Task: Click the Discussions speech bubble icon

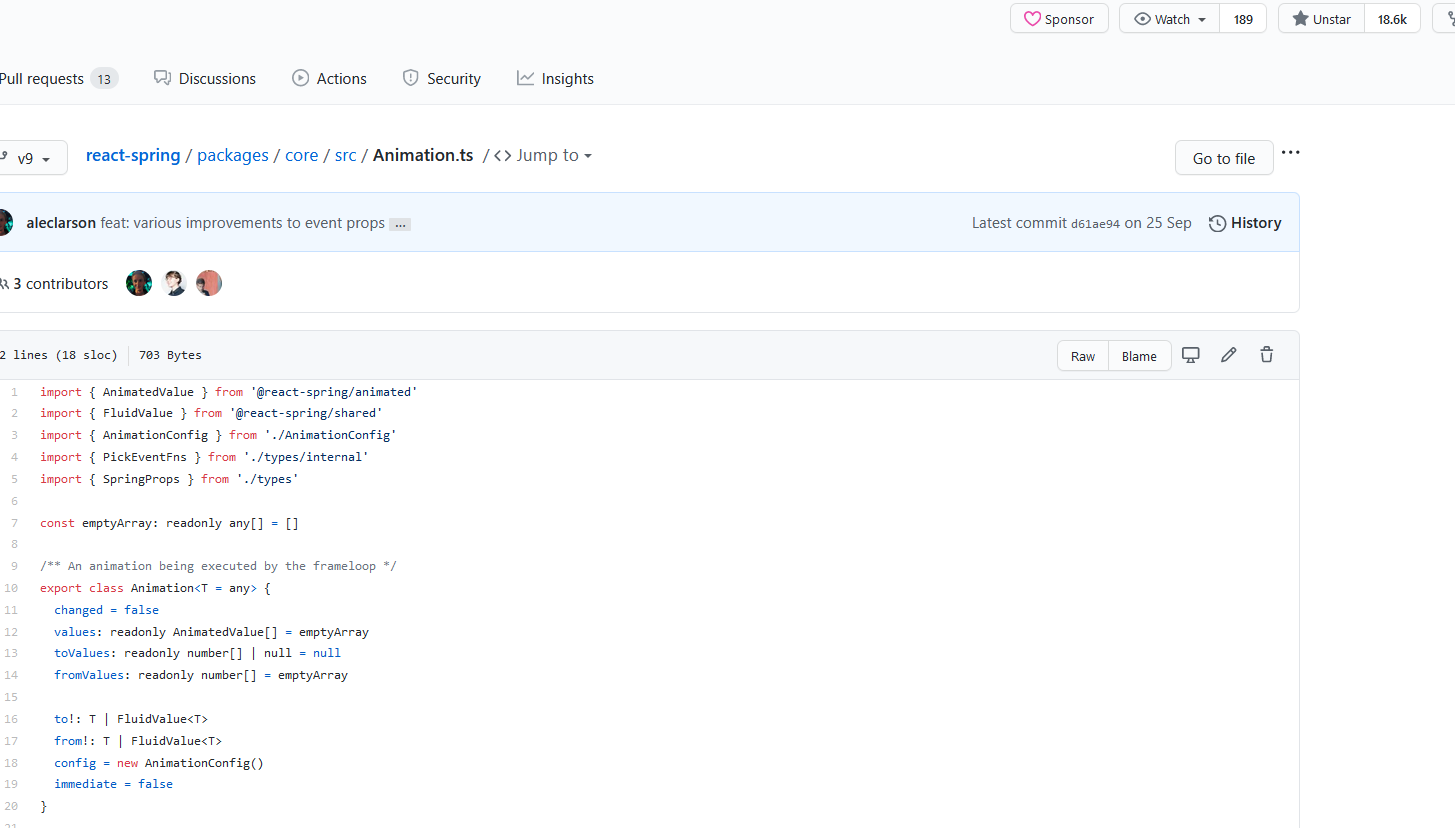Action: click(x=162, y=78)
